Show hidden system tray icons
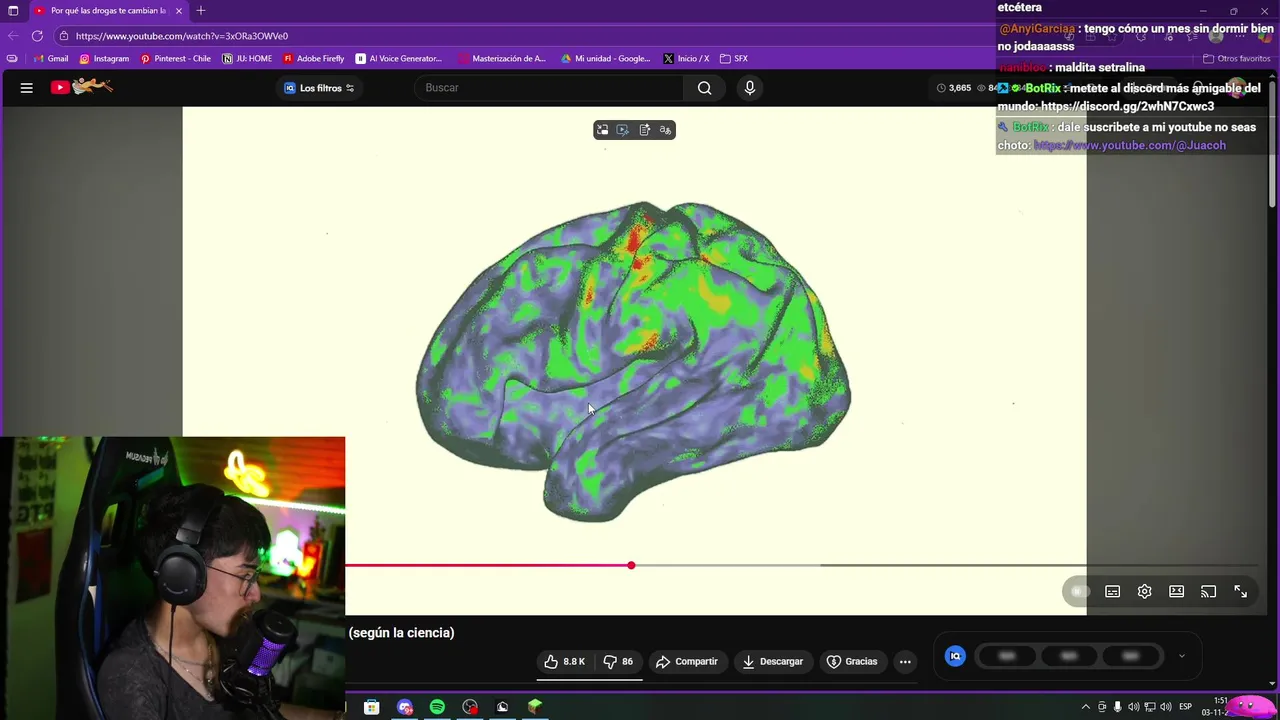 click(x=1086, y=707)
